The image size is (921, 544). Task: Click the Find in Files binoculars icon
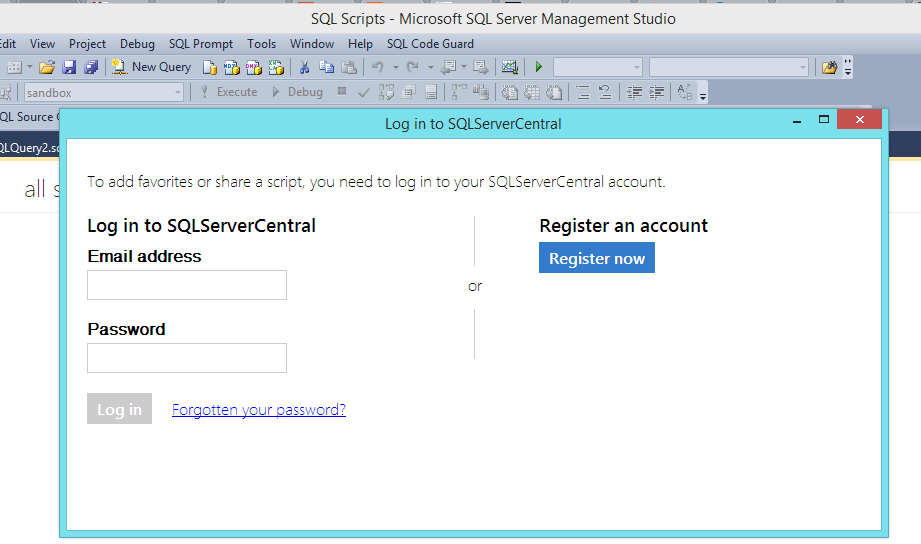[828, 67]
